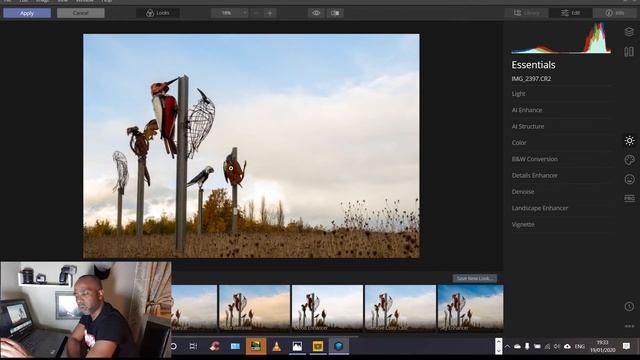Open the Layers icon in right sidebar

click(629, 32)
